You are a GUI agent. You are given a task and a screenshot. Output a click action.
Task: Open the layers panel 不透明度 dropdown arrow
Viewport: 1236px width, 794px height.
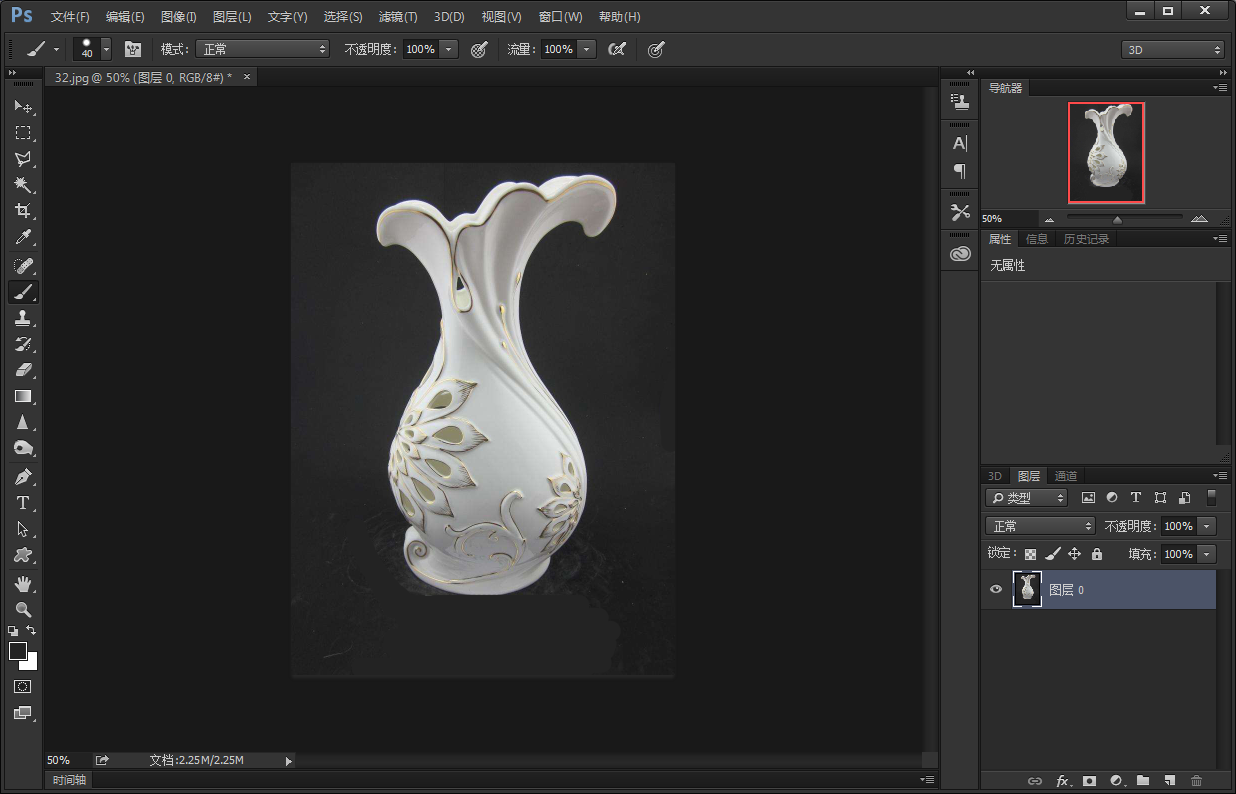click(1208, 526)
